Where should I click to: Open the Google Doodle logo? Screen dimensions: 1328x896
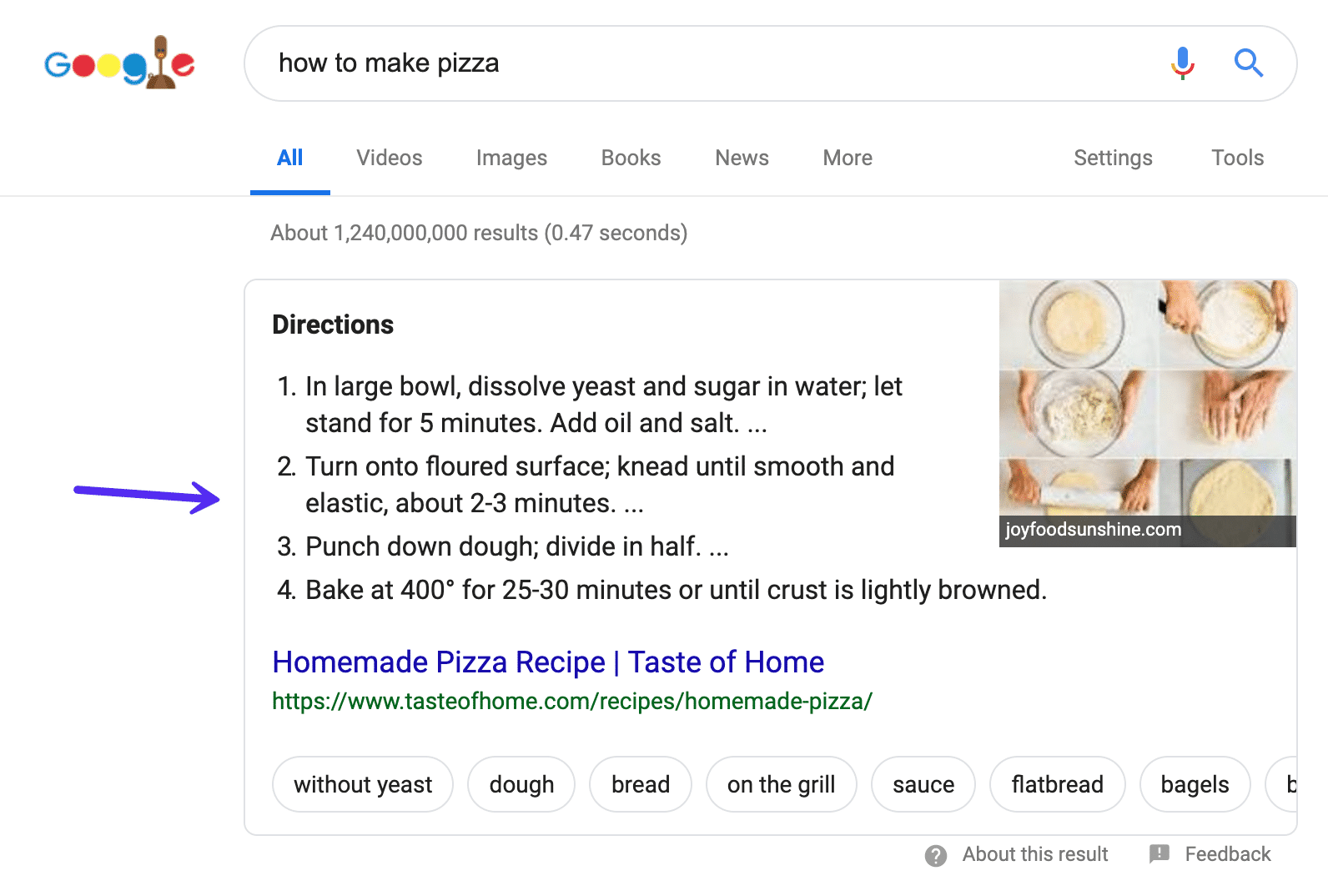coord(119,63)
